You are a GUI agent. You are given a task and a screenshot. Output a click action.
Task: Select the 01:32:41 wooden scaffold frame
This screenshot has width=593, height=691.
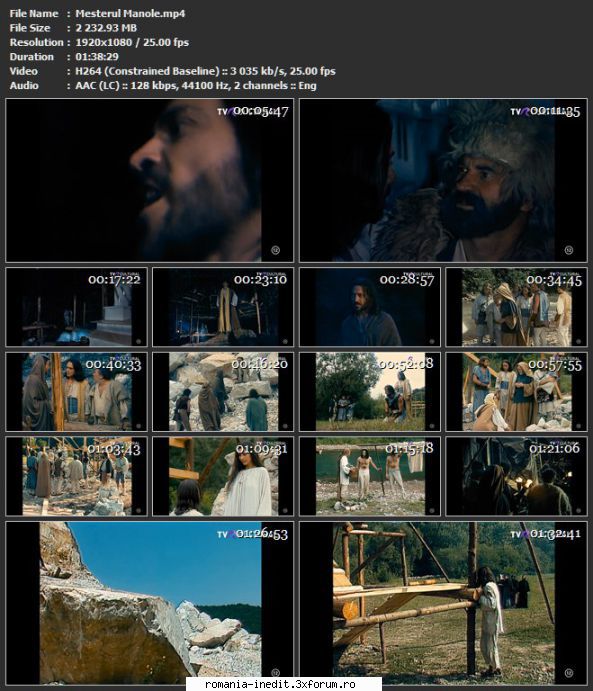443,603
